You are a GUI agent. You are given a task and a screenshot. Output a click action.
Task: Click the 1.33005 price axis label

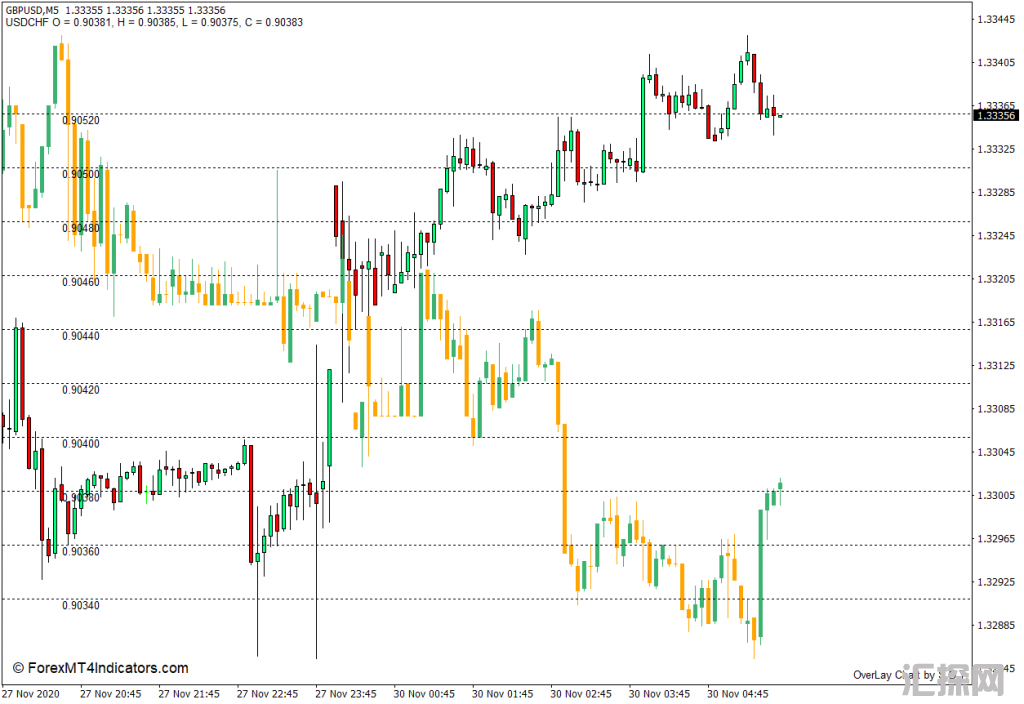point(995,496)
